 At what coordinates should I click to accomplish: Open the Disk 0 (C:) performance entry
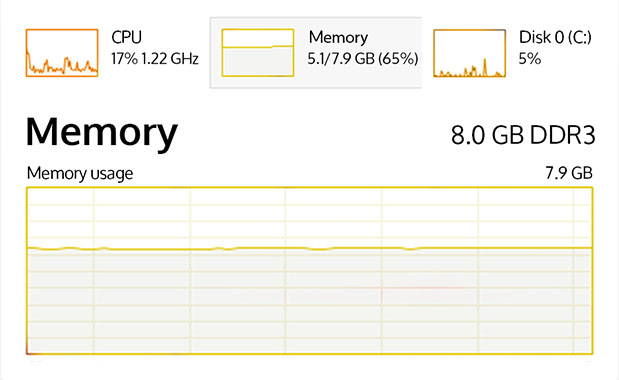coord(555,37)
